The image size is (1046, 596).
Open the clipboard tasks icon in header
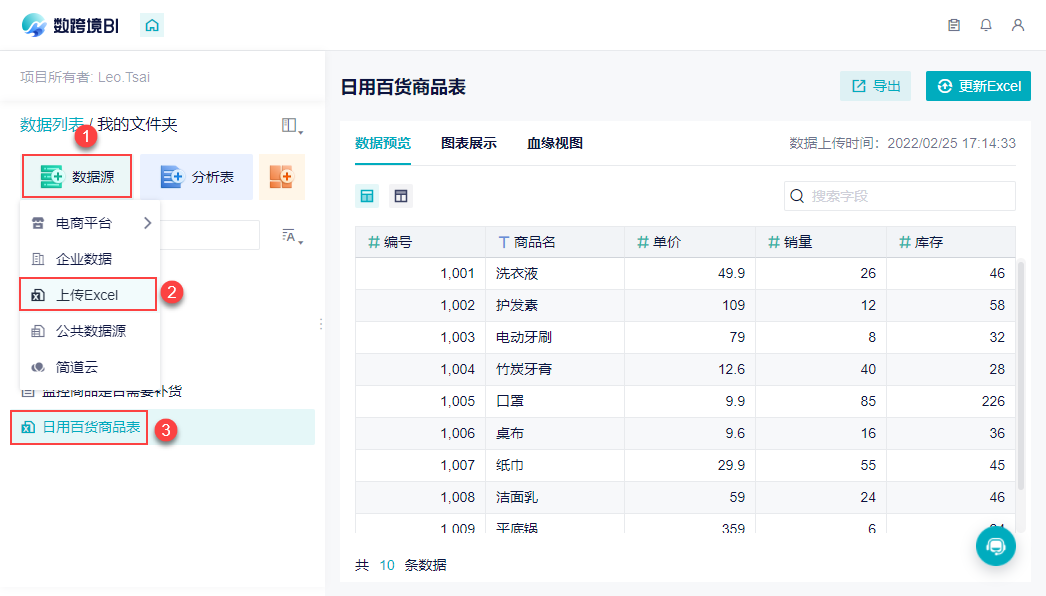pyautogui.click(x=954, y=25)
